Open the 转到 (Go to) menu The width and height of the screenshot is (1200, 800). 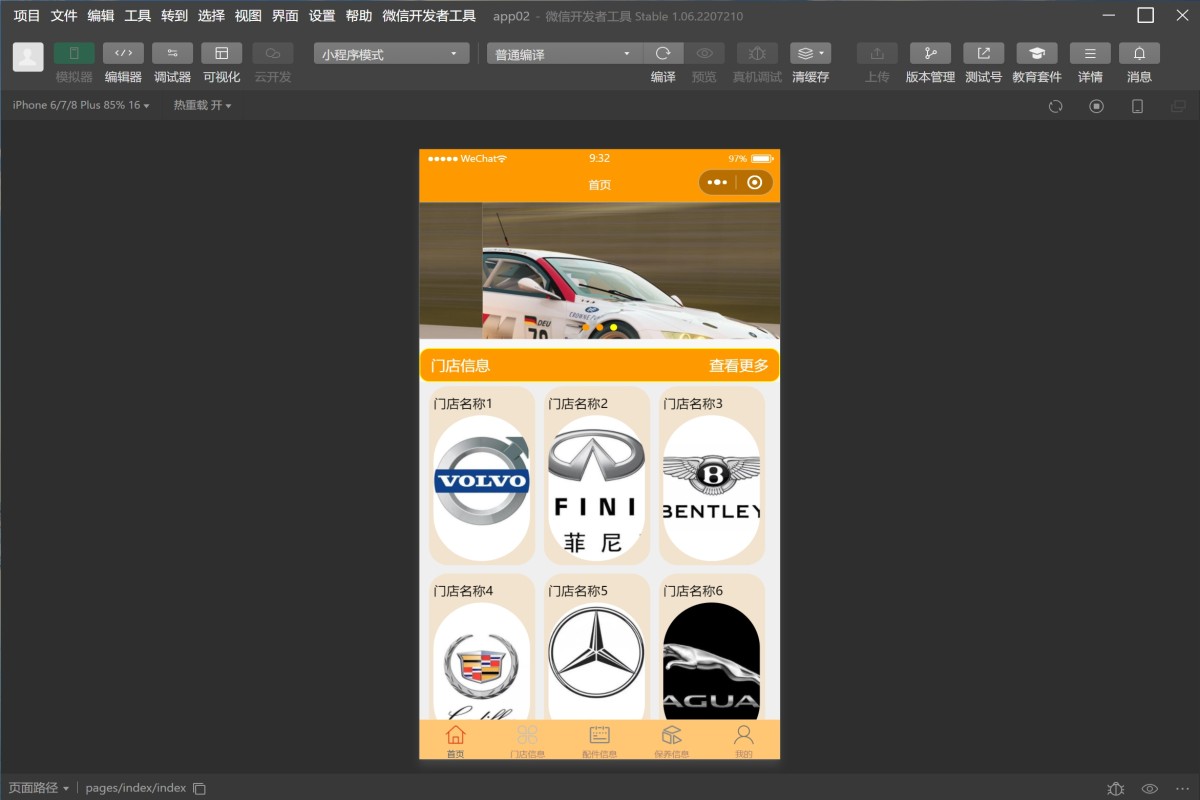point(174,16)
